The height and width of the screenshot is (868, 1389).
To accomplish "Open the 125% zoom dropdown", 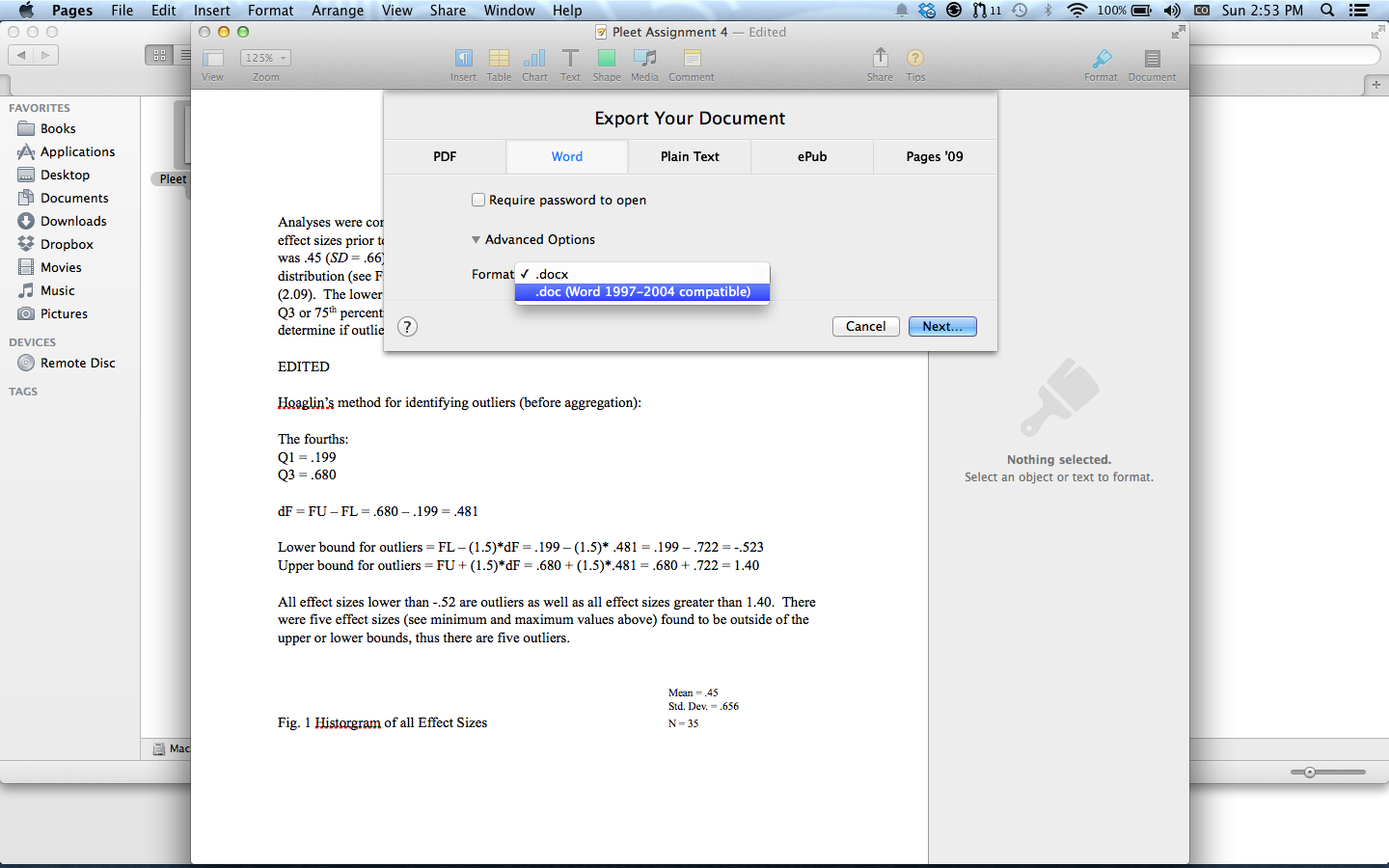I will coord(265,58).
